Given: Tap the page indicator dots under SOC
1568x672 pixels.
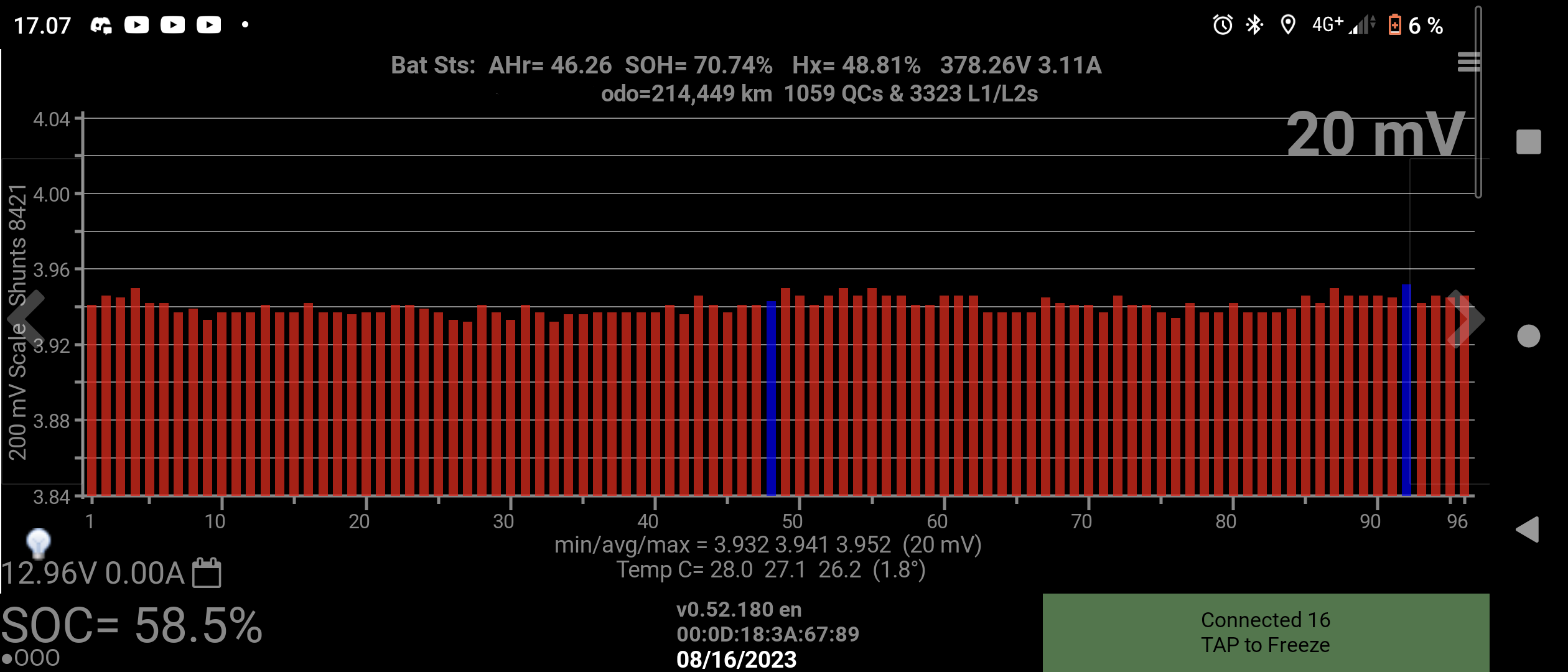Looking at the screenshot, I should coord(30,658).
